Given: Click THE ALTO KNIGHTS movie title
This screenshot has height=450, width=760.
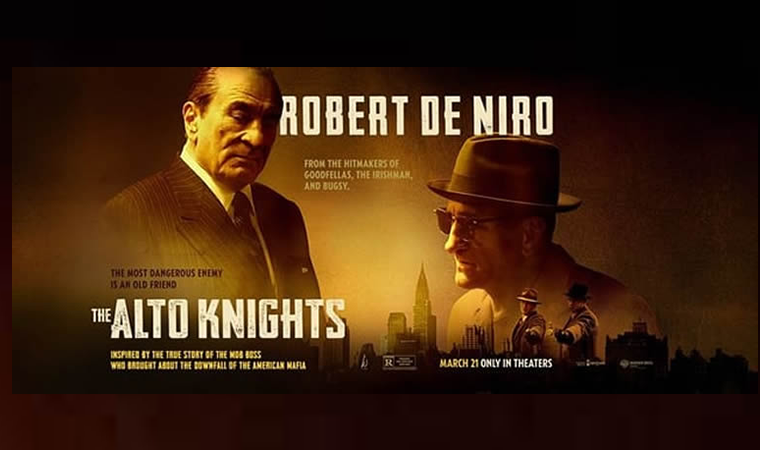Looking at the screenshot, I should click(219, 319).
